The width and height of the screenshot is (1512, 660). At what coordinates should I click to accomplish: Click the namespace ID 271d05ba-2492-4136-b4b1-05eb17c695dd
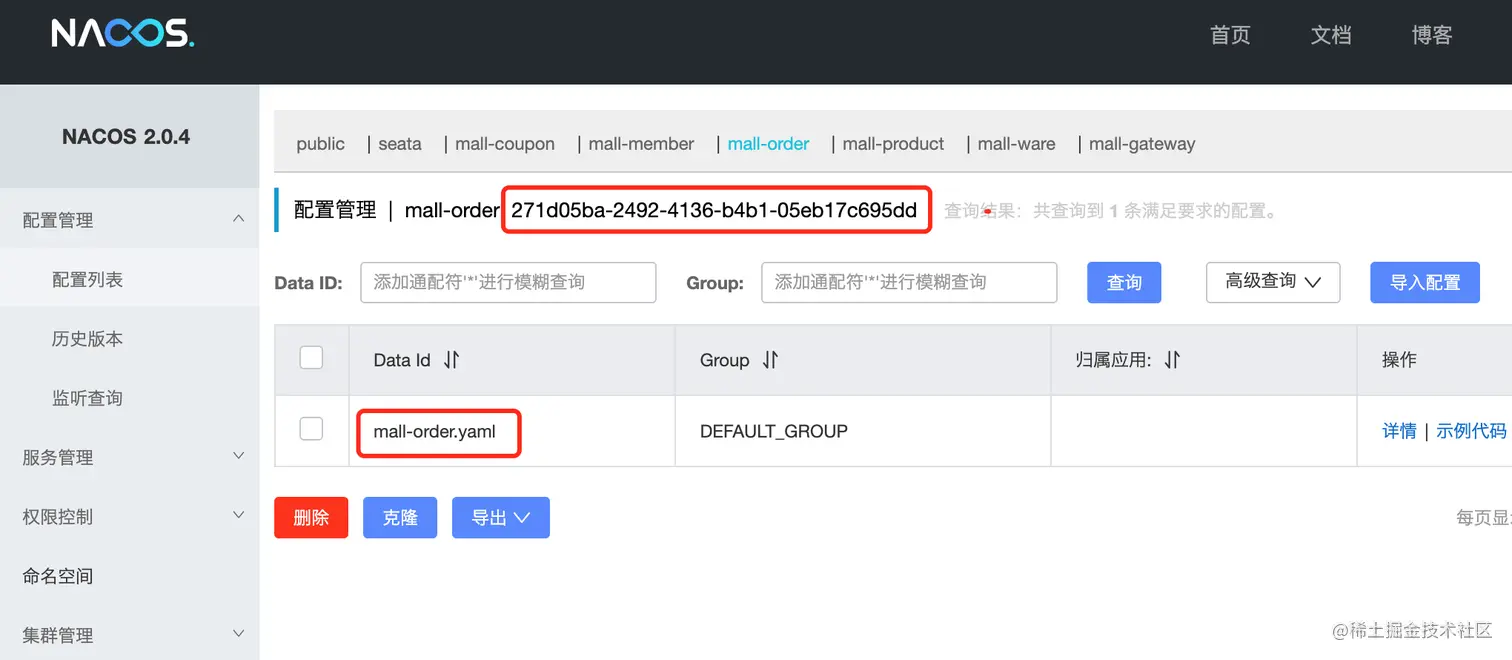click(714, 210)
